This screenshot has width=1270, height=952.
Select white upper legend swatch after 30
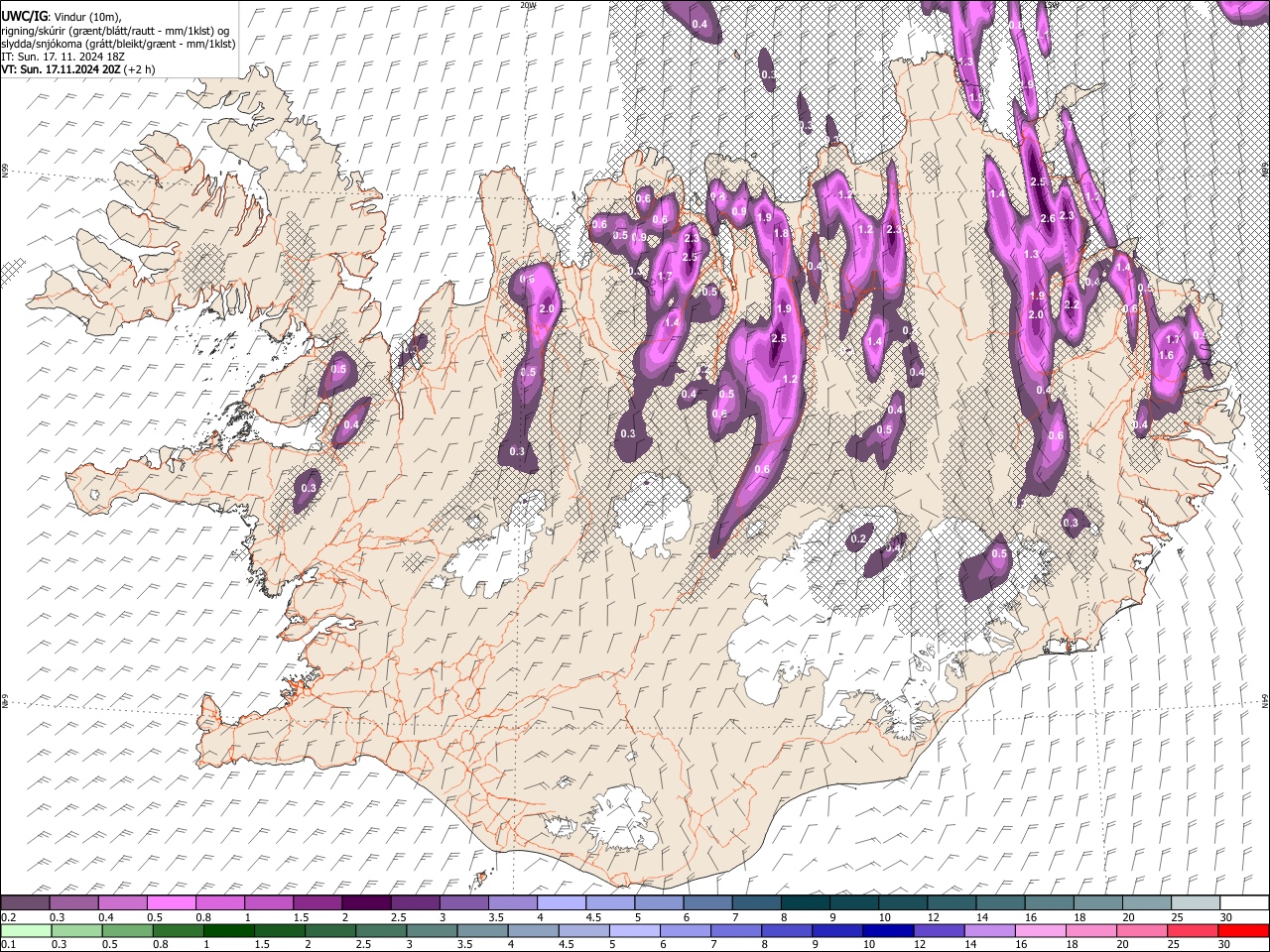[1243, 903]
